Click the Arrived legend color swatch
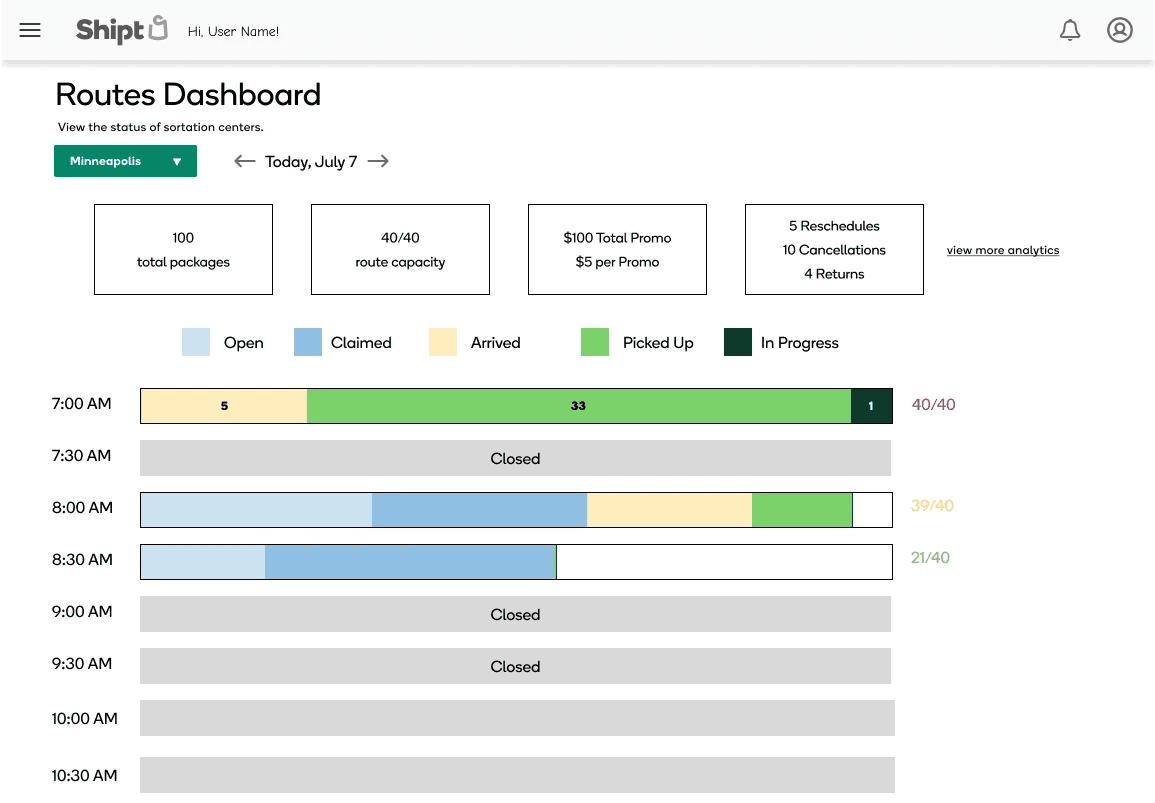 point(443,342)
